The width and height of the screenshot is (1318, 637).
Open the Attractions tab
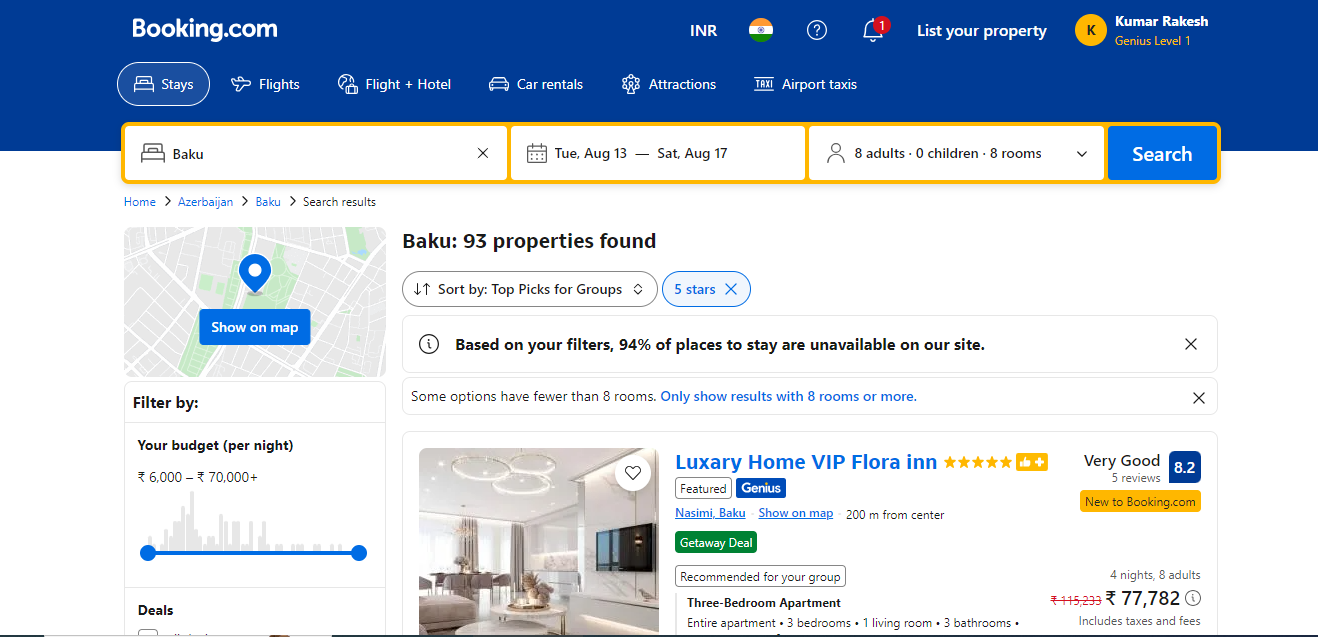pyautogui.click(x=668, y=84)
